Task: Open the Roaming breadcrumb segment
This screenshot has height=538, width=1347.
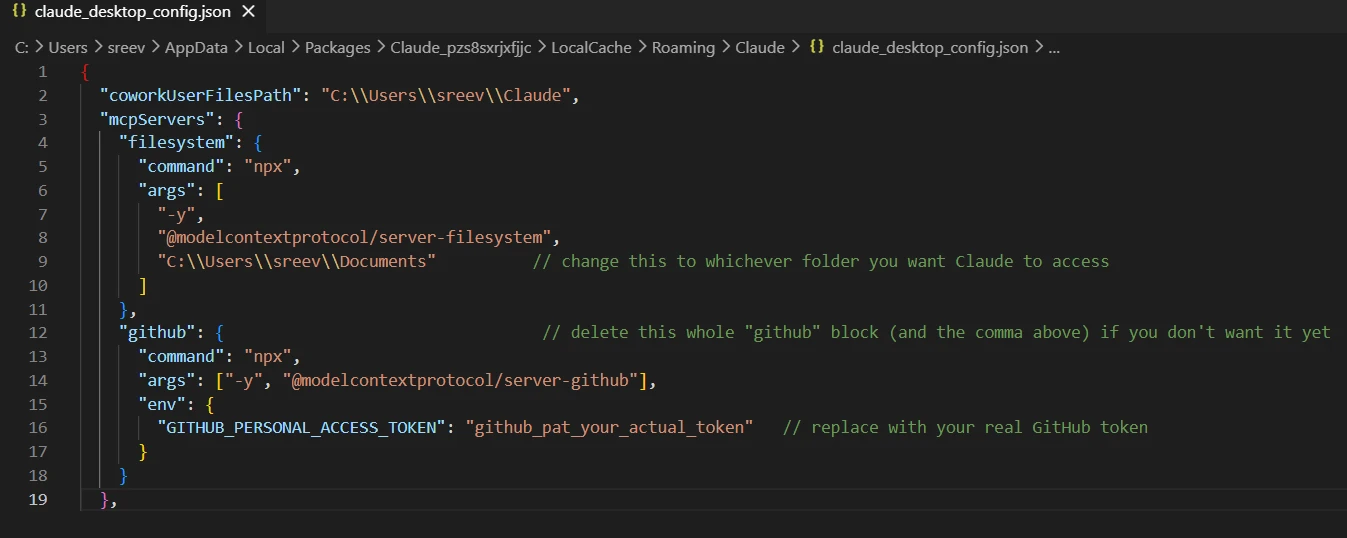Action: click(x=683, y=47)
